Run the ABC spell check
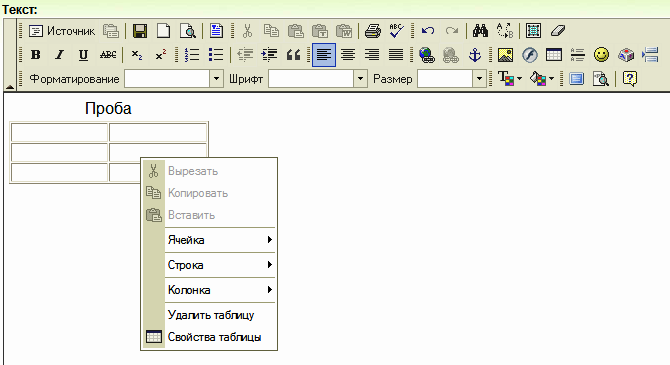This screenshot has width=670, height=365. [397, 31]
